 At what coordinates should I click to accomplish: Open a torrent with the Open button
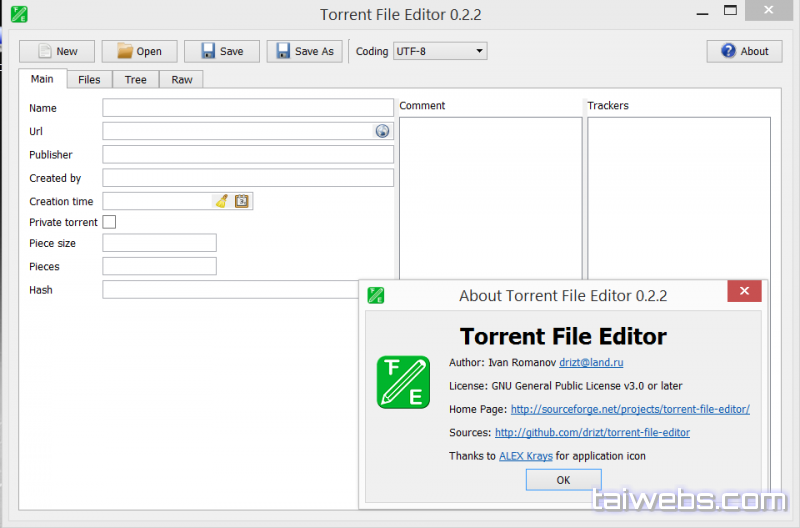139,51
